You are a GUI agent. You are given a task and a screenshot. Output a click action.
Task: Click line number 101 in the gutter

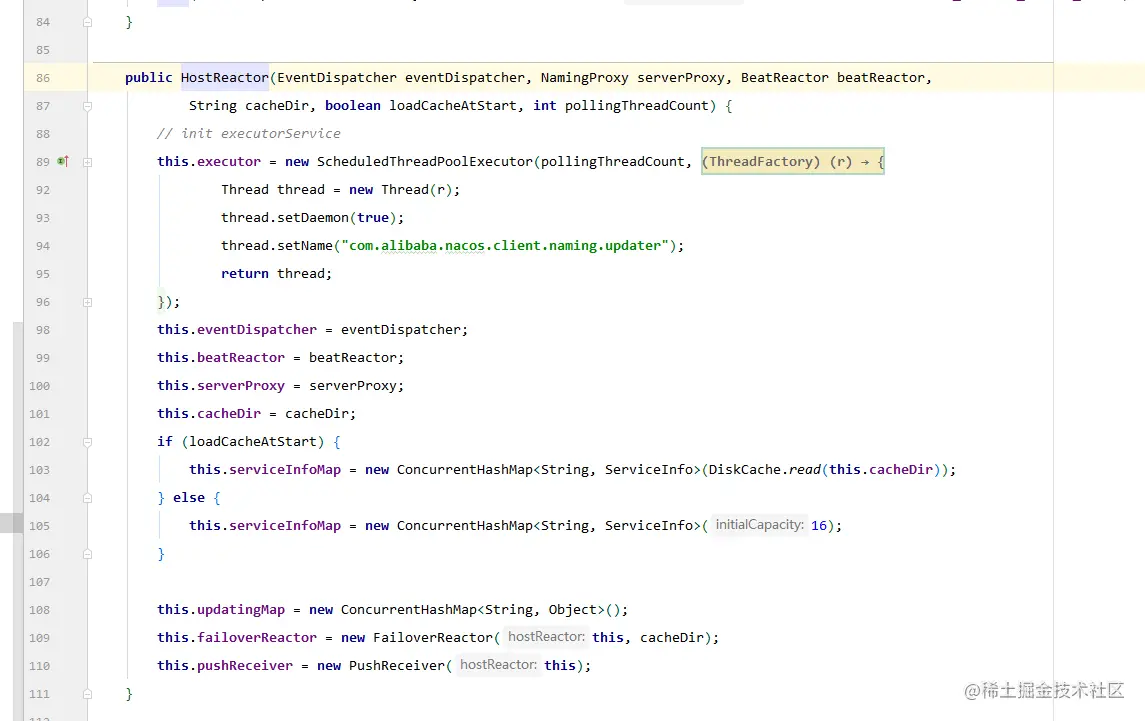tap(39, 413)
